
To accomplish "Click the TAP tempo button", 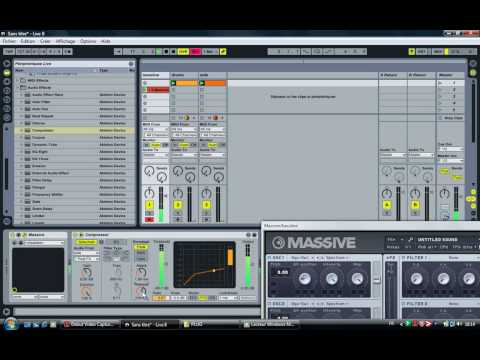I will 9,51.
